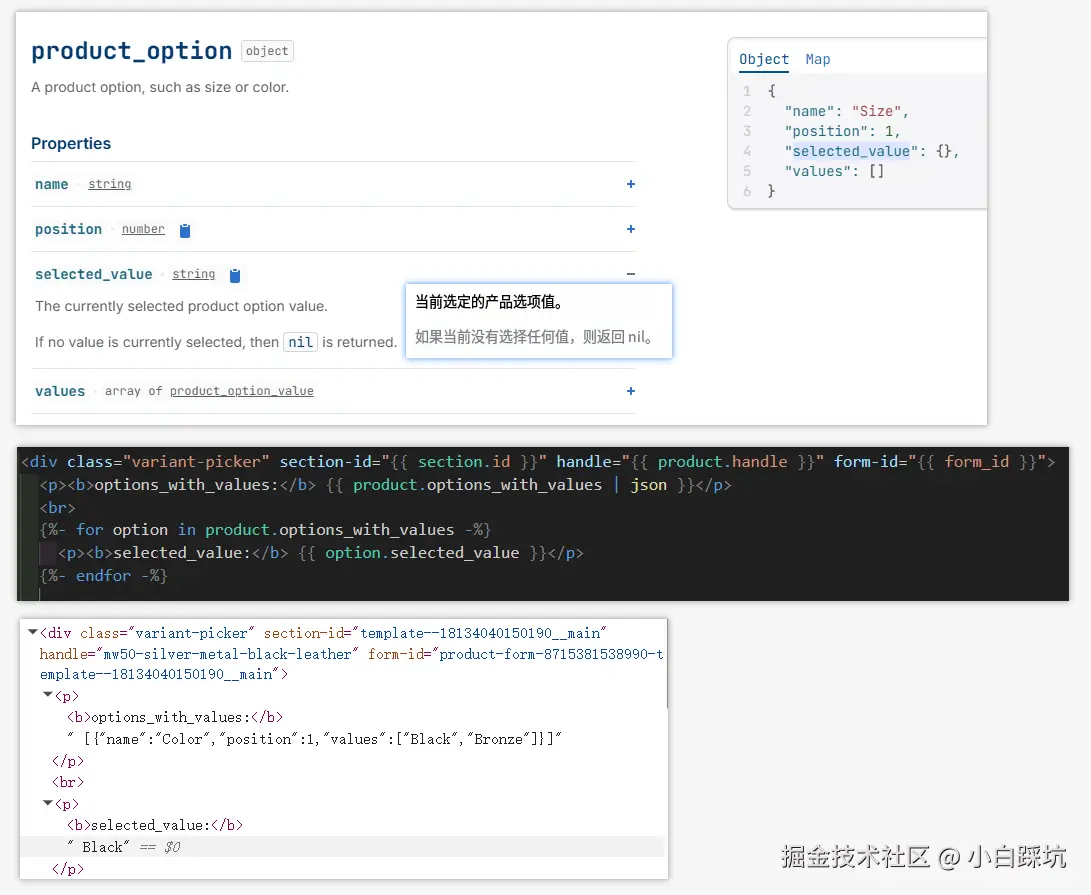Click the Properties section heading
The image size is (1091, 895).
[71, 143]
